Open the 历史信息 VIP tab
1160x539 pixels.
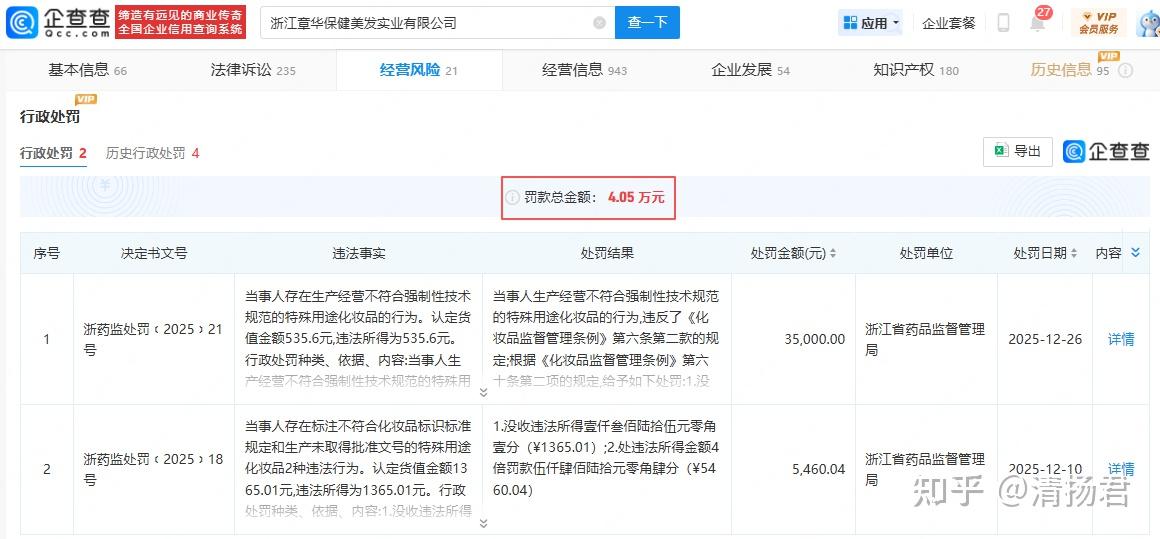point(1070,70)
